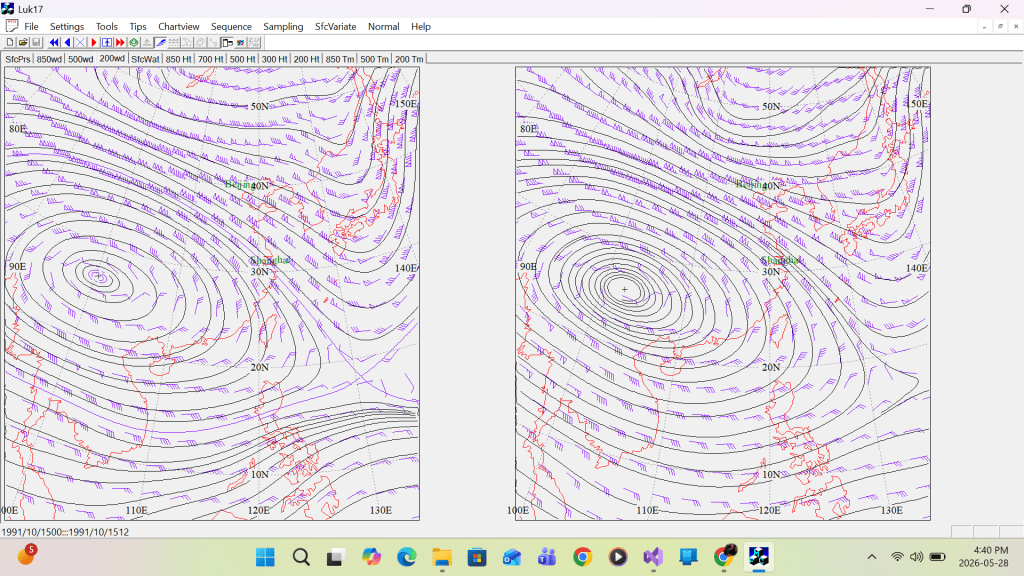Open the Sequence menu
This screenshot has height=576, width=1024.
pos(231,27)
